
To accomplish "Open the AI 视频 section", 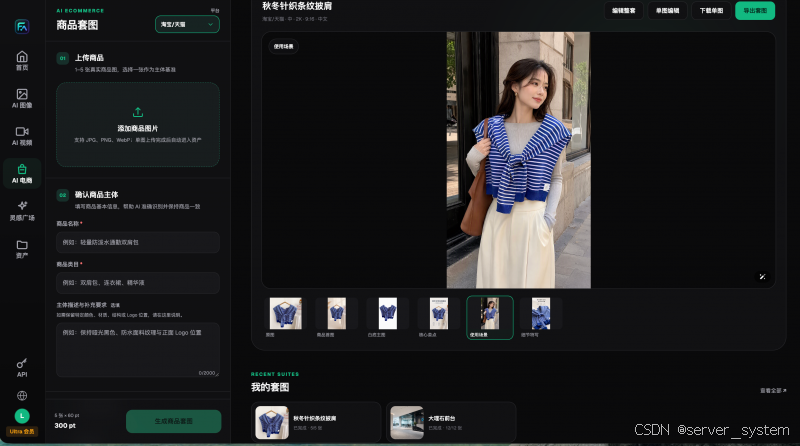I will pos(22,136).
